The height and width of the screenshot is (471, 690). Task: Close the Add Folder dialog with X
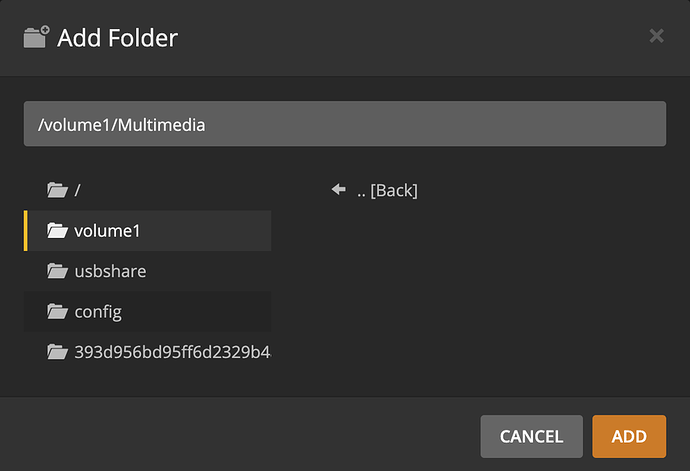coord(656,36)
